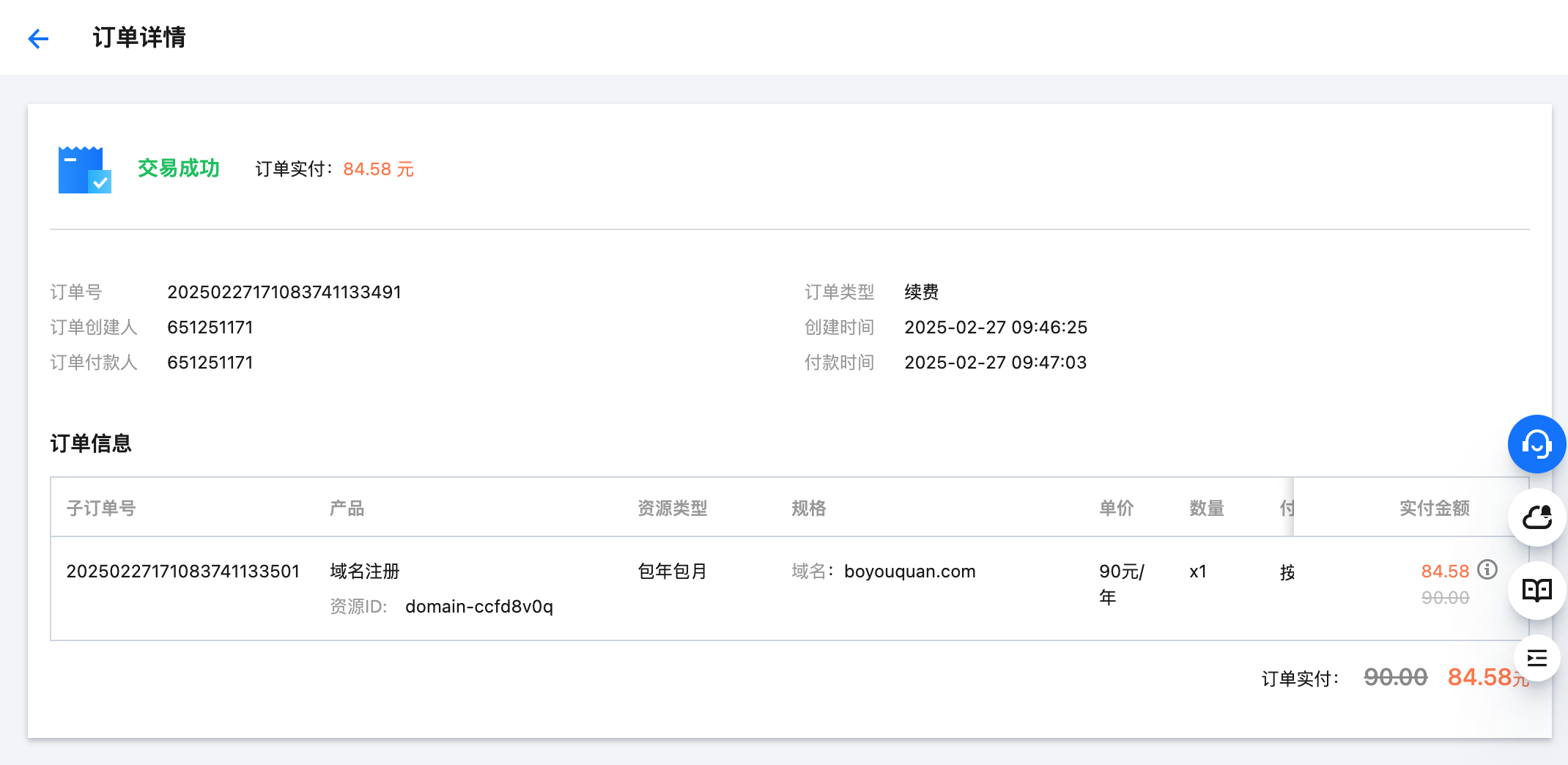
Task: Click the 规格 column header
Action: pos(808,509)
